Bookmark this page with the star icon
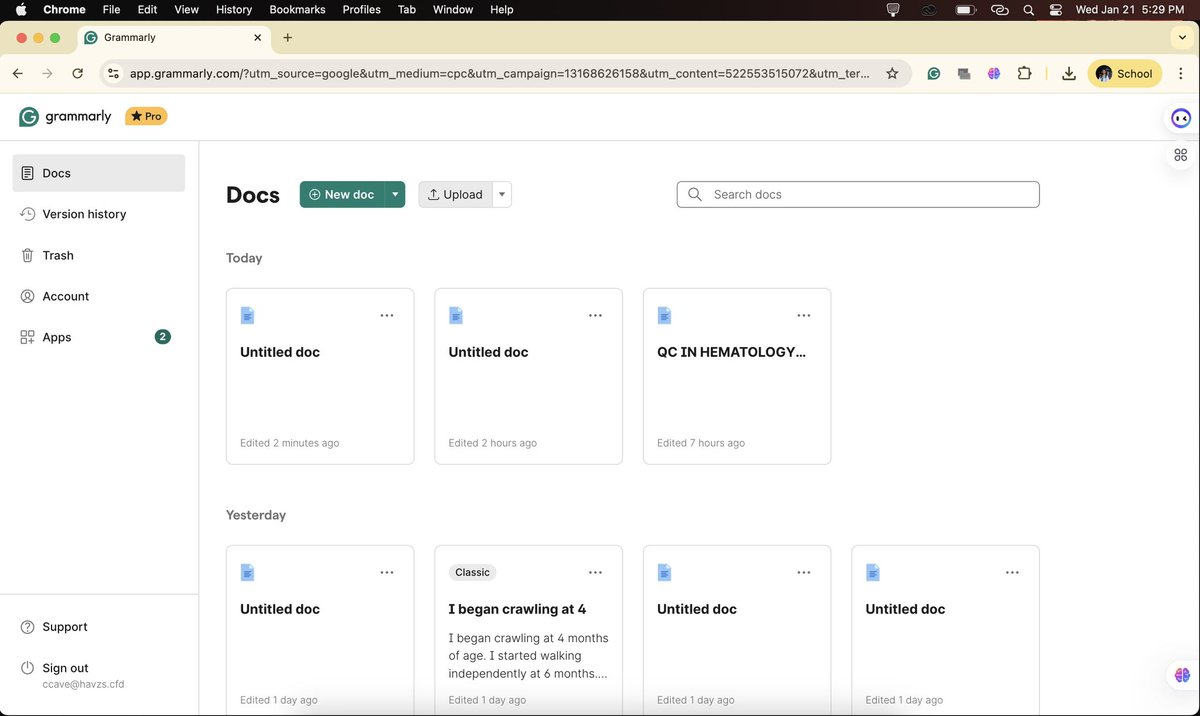The image size is (1200, 716). click(x=892, y=73)
